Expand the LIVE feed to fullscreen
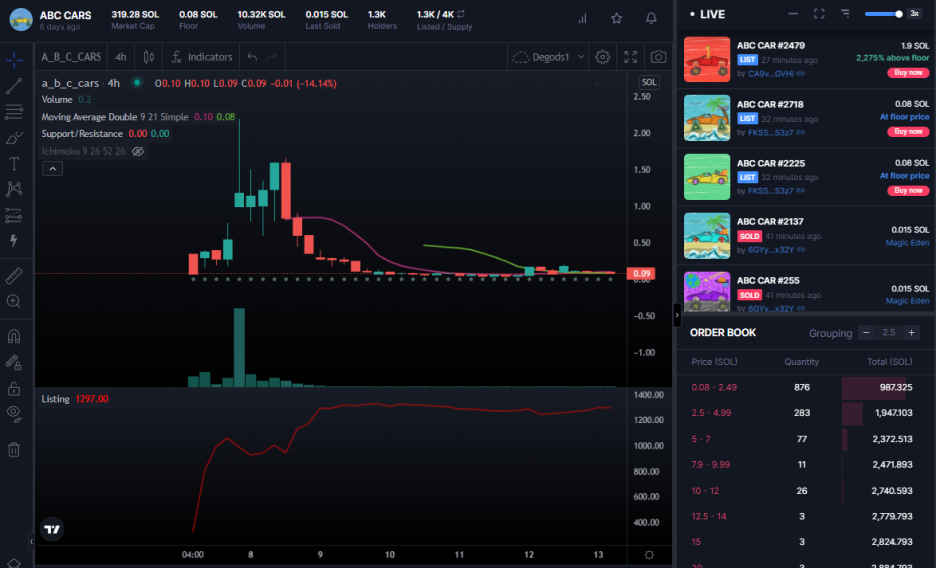The image size is (936, 568). tap(819, 13)
